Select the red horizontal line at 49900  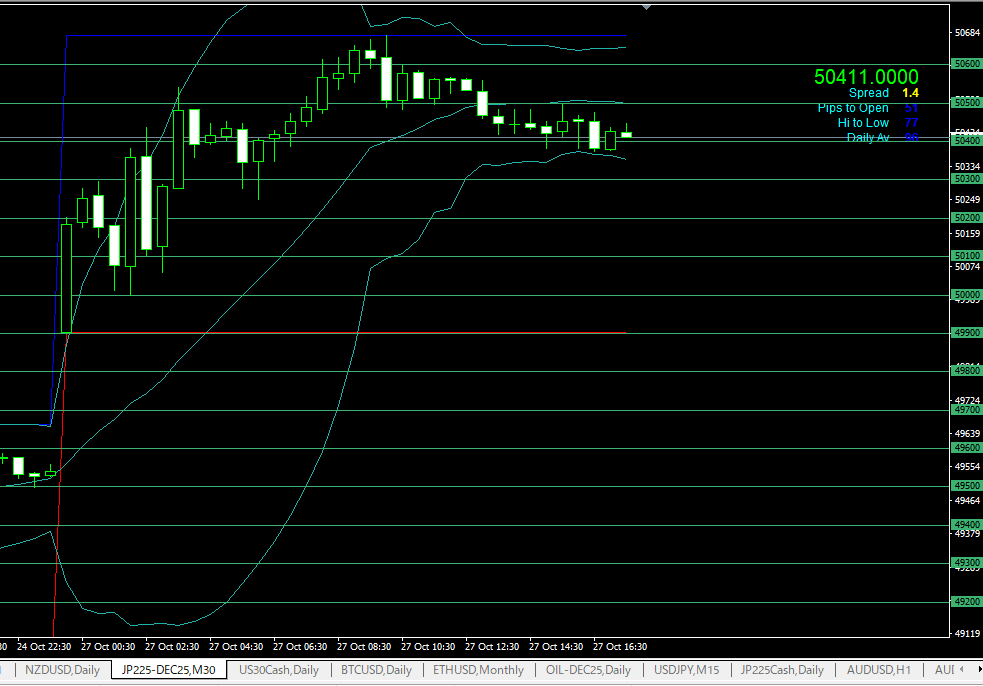(x=400, y=332)
